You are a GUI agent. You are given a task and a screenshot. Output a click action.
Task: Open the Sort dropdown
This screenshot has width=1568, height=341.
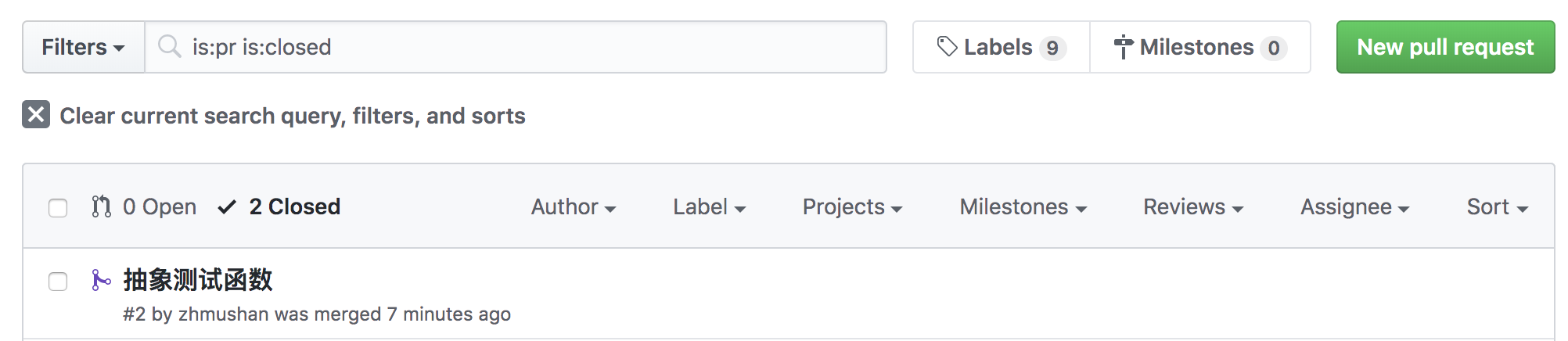[1497, 206]
